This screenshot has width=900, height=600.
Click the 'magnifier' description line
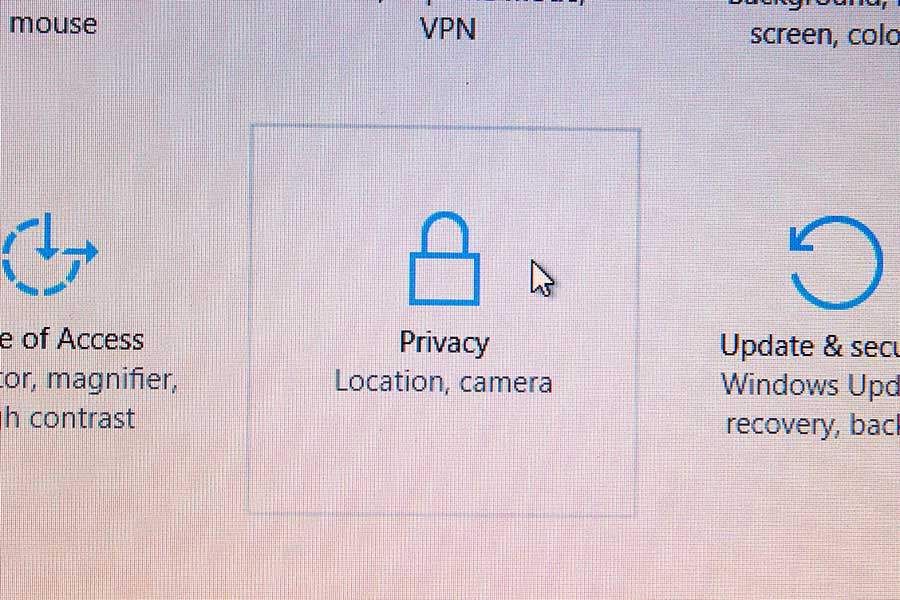click(x=88, y=380)
